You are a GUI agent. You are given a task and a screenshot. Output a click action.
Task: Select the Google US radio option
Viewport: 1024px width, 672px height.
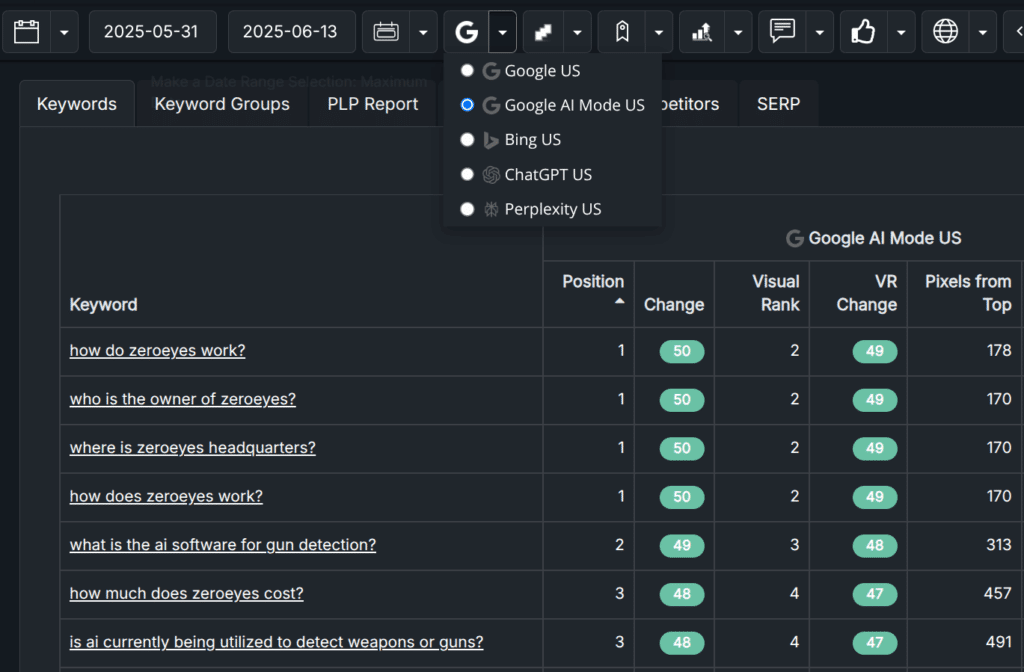pyautogui.click(x=467, y=71)
